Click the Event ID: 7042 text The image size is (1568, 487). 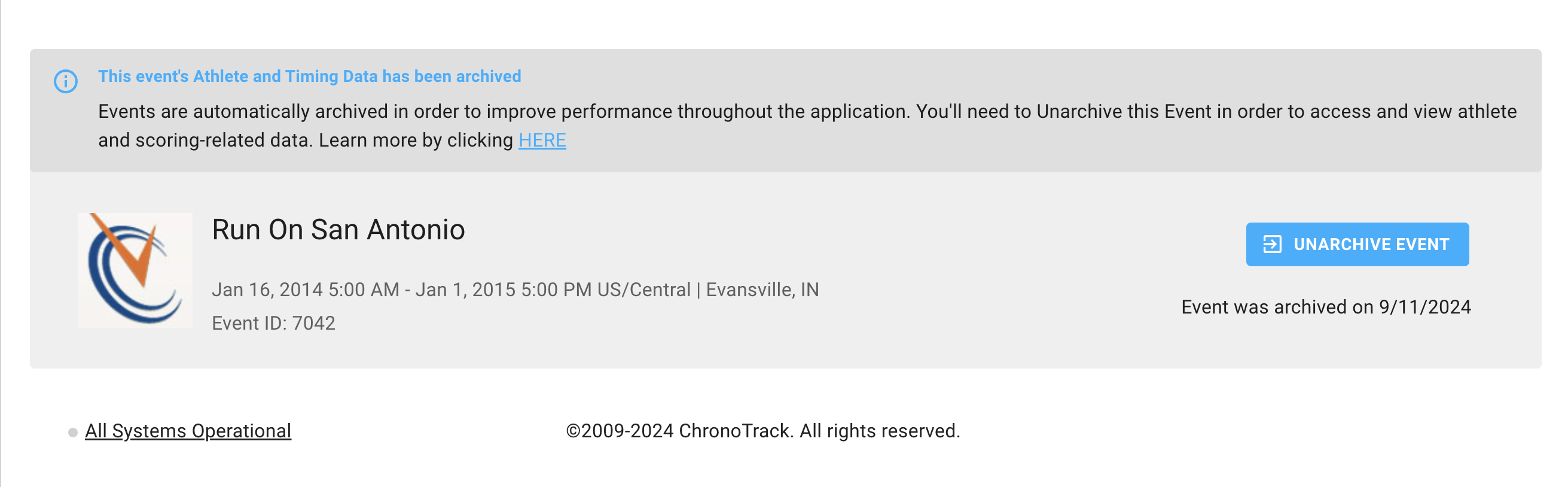coord(273,323)
